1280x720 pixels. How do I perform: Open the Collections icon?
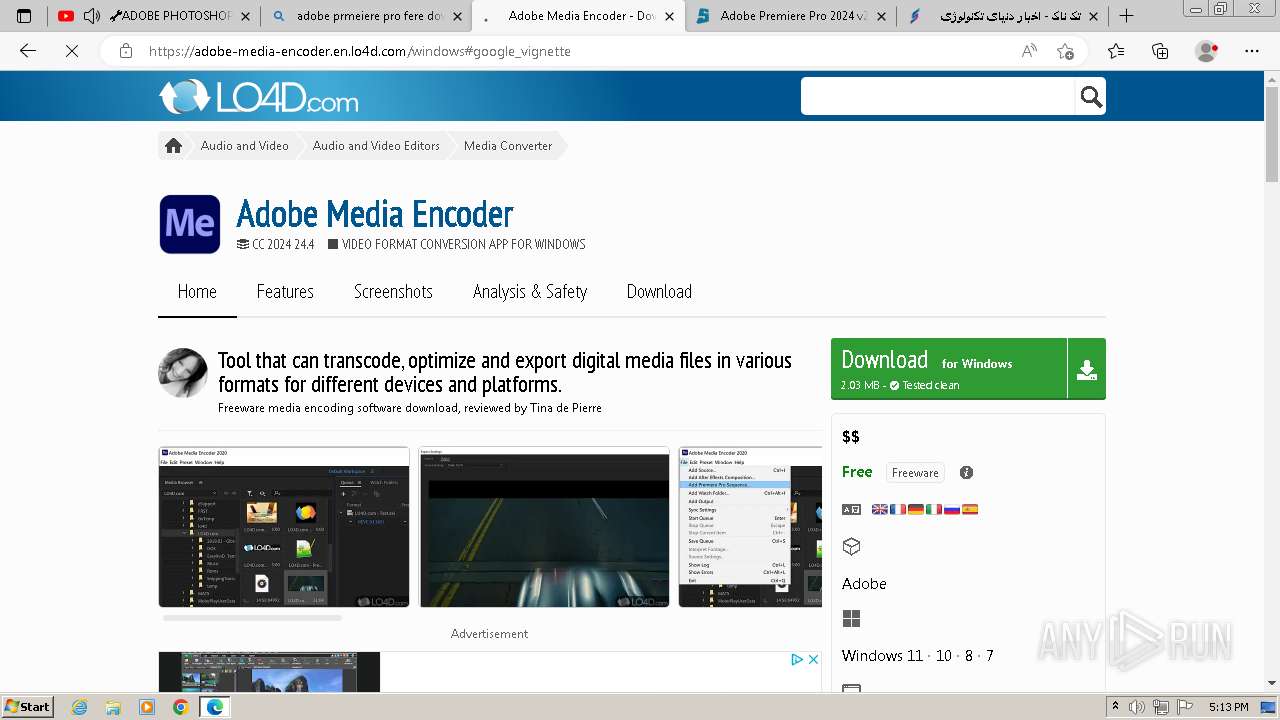click(x=1160, y=51)
